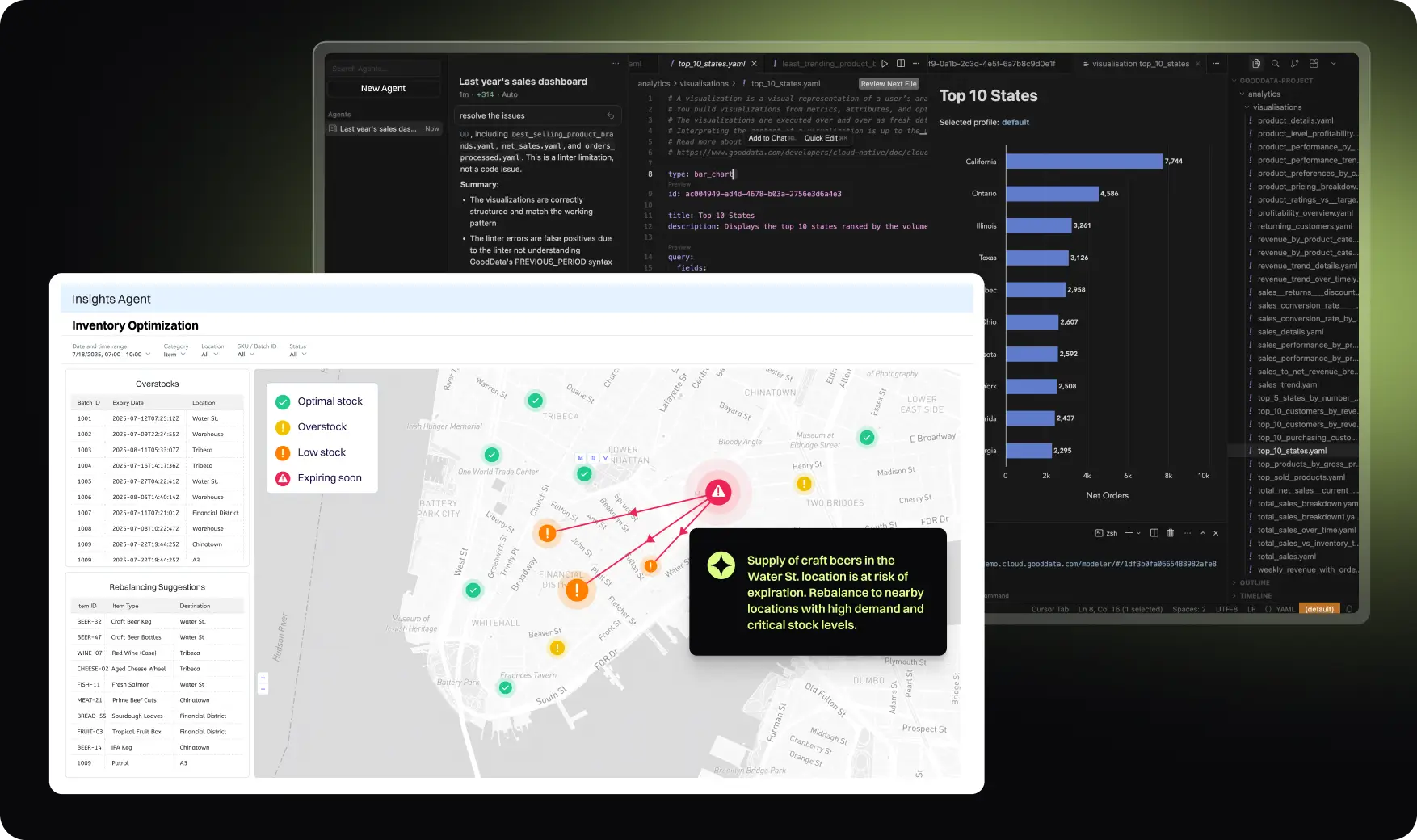Screen dimensions: 1417x840
Task: Collapse the visualisations folder in explorer
Action: 1247,107
